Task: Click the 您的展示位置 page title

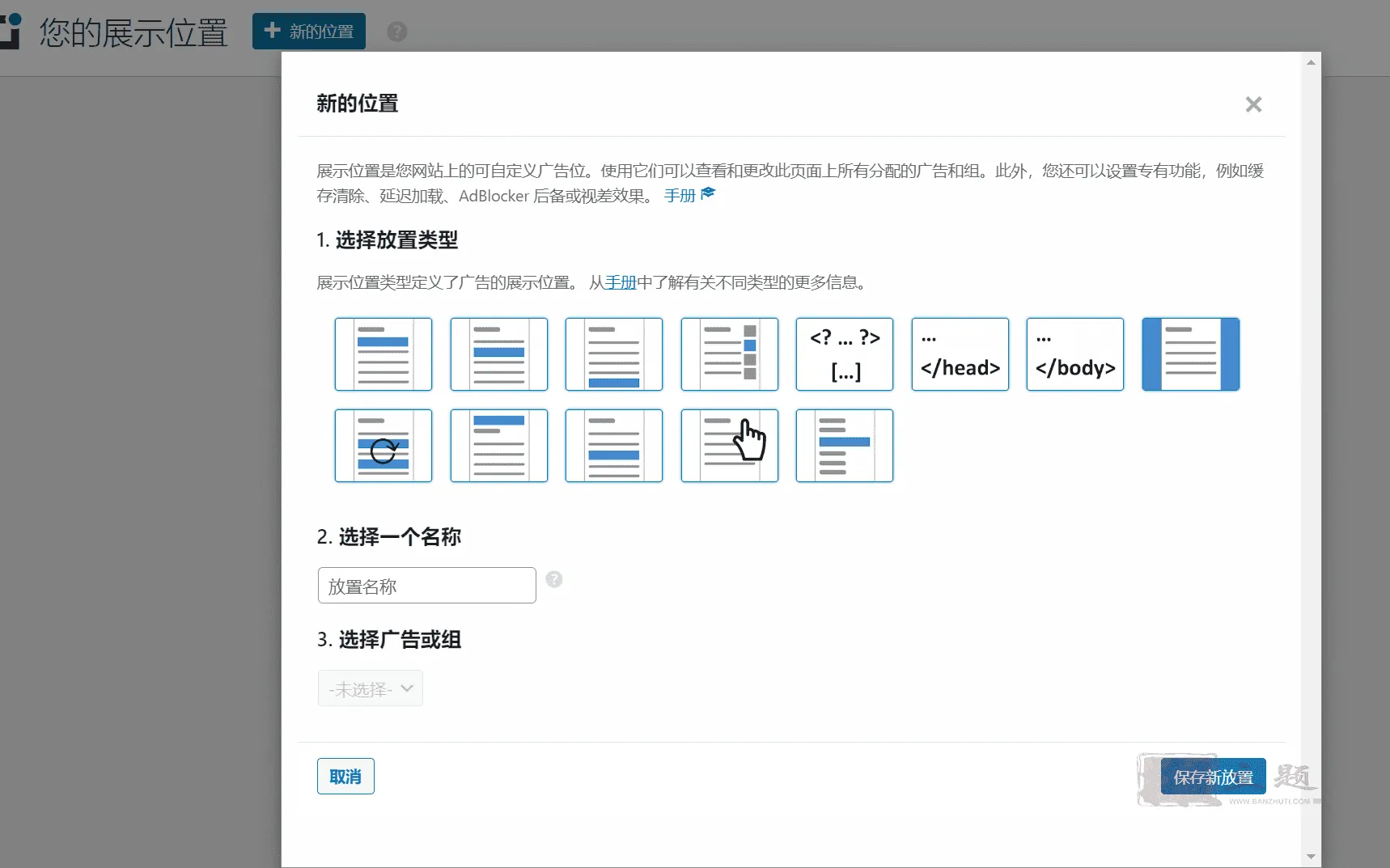Action: (x=133, y=32)
